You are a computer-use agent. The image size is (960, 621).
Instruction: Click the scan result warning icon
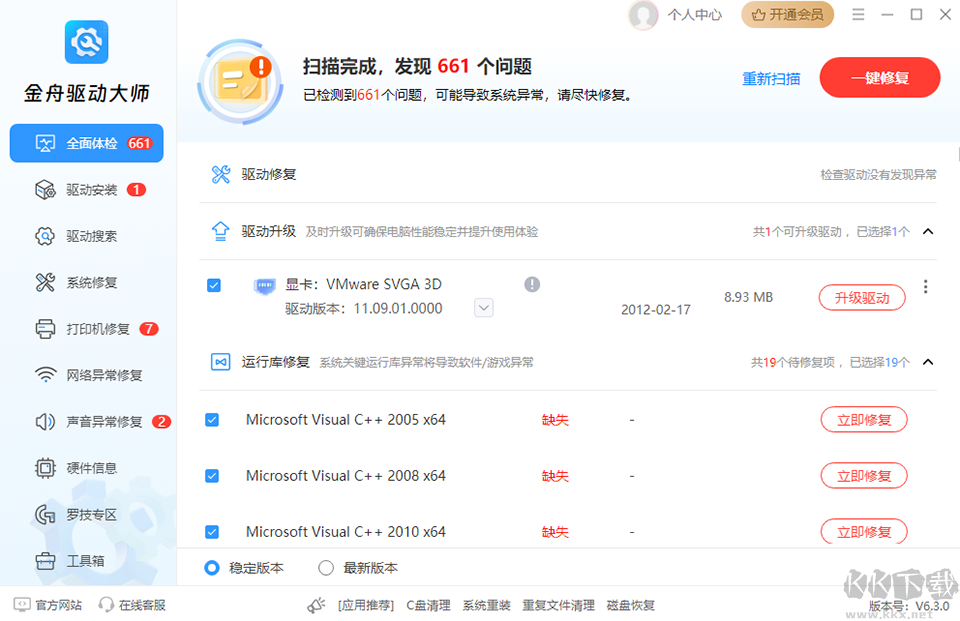(x=241, y=81)
